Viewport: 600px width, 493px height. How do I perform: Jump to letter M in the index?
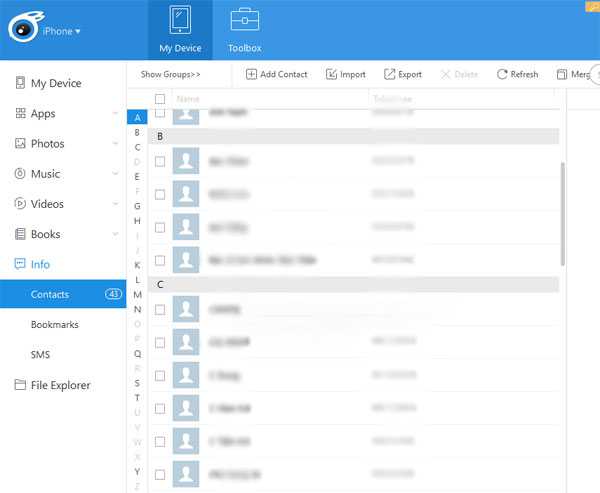(x=137, y=295)
